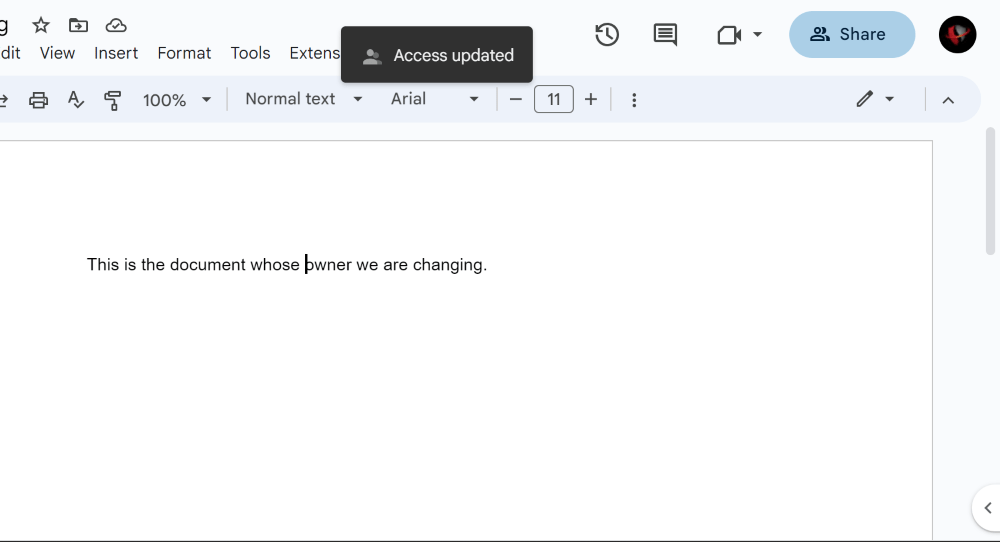Click the Share button
Screen dimensions: 1000x542
pos(852,34)
